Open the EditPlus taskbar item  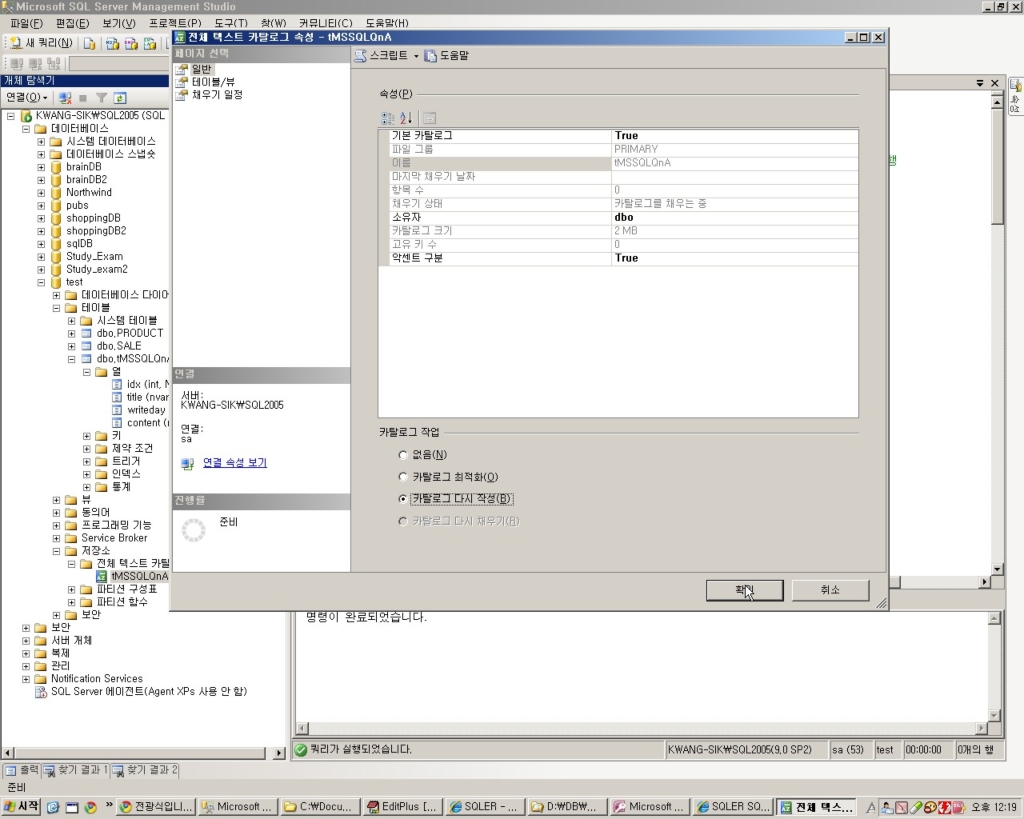(x=403, y=807)
